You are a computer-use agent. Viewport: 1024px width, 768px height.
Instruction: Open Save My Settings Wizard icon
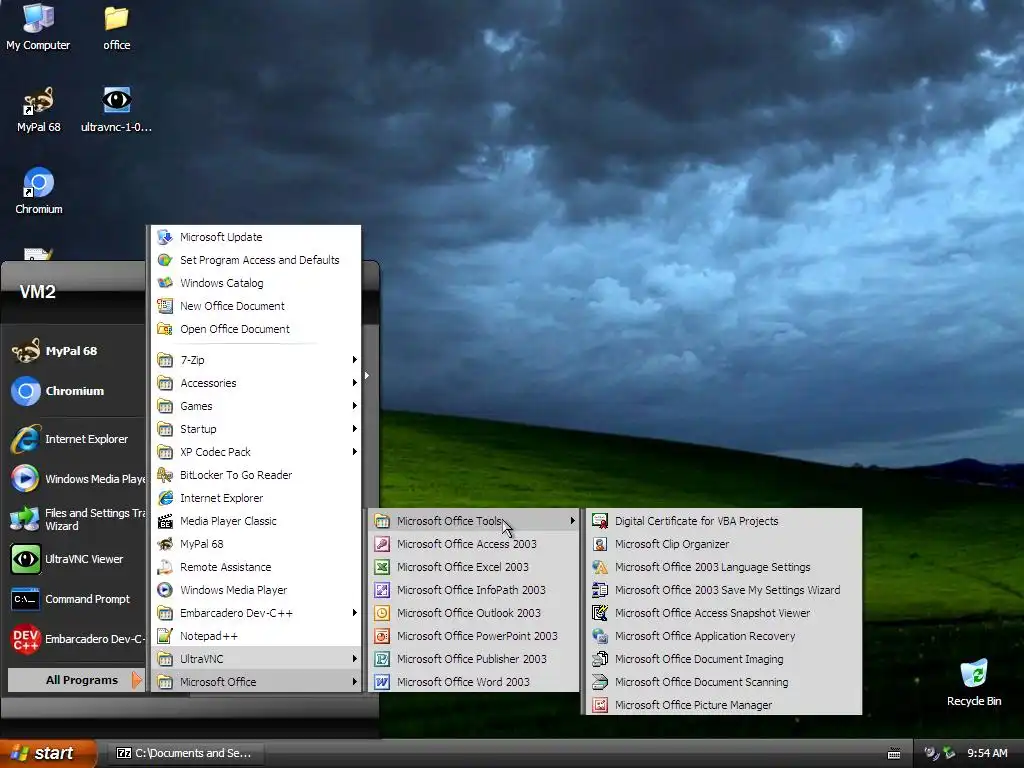(x=600, y=590)
